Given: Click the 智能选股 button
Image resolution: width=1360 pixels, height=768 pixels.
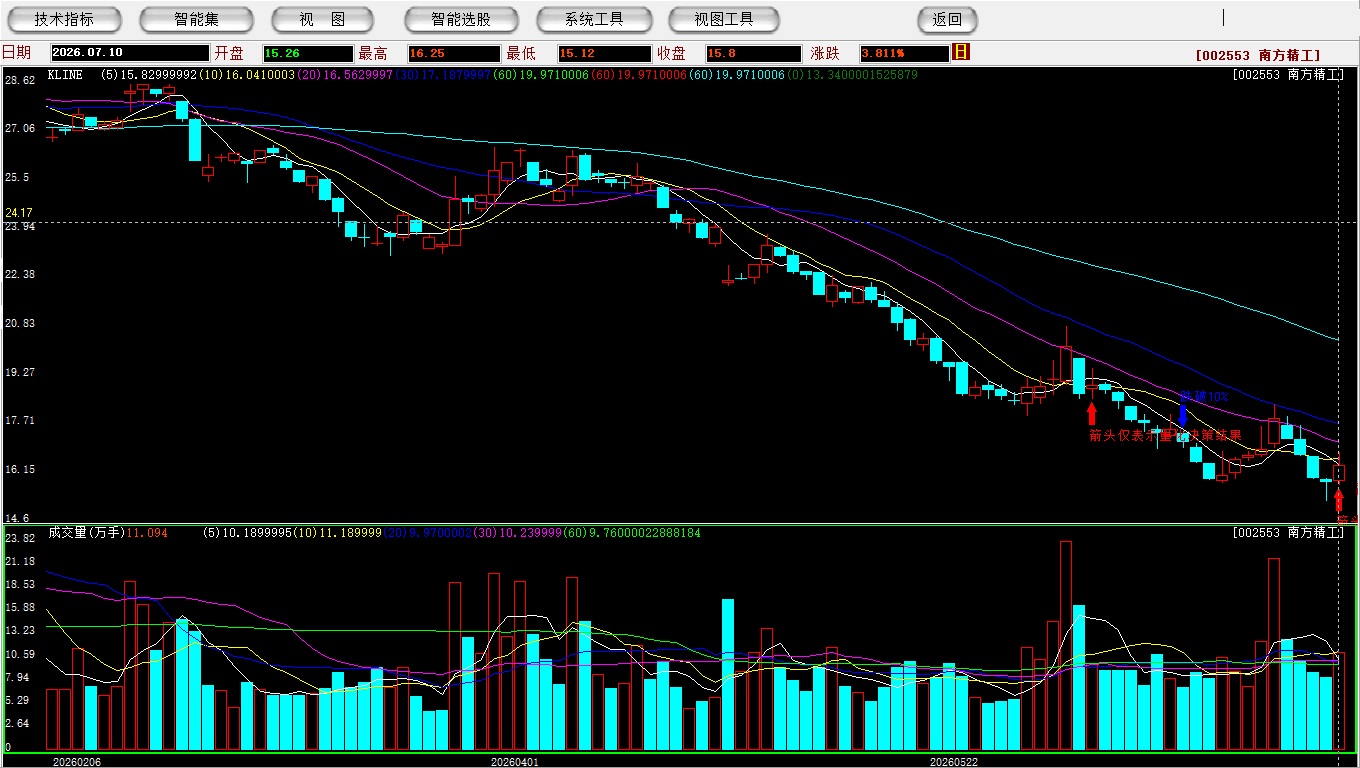Looking at the screenshot, I should pos(461,19).
